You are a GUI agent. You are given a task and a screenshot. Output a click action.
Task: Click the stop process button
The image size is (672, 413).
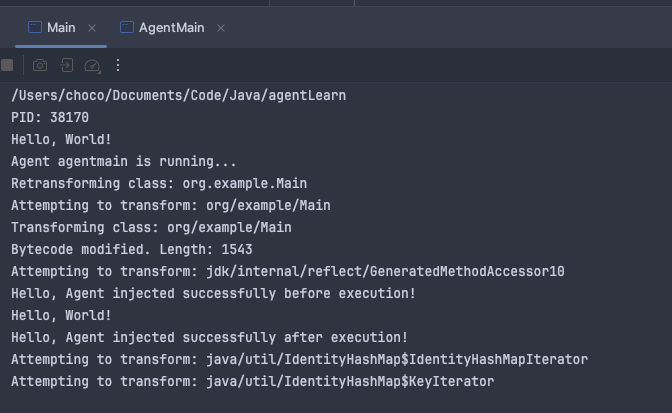coord(7,65)
